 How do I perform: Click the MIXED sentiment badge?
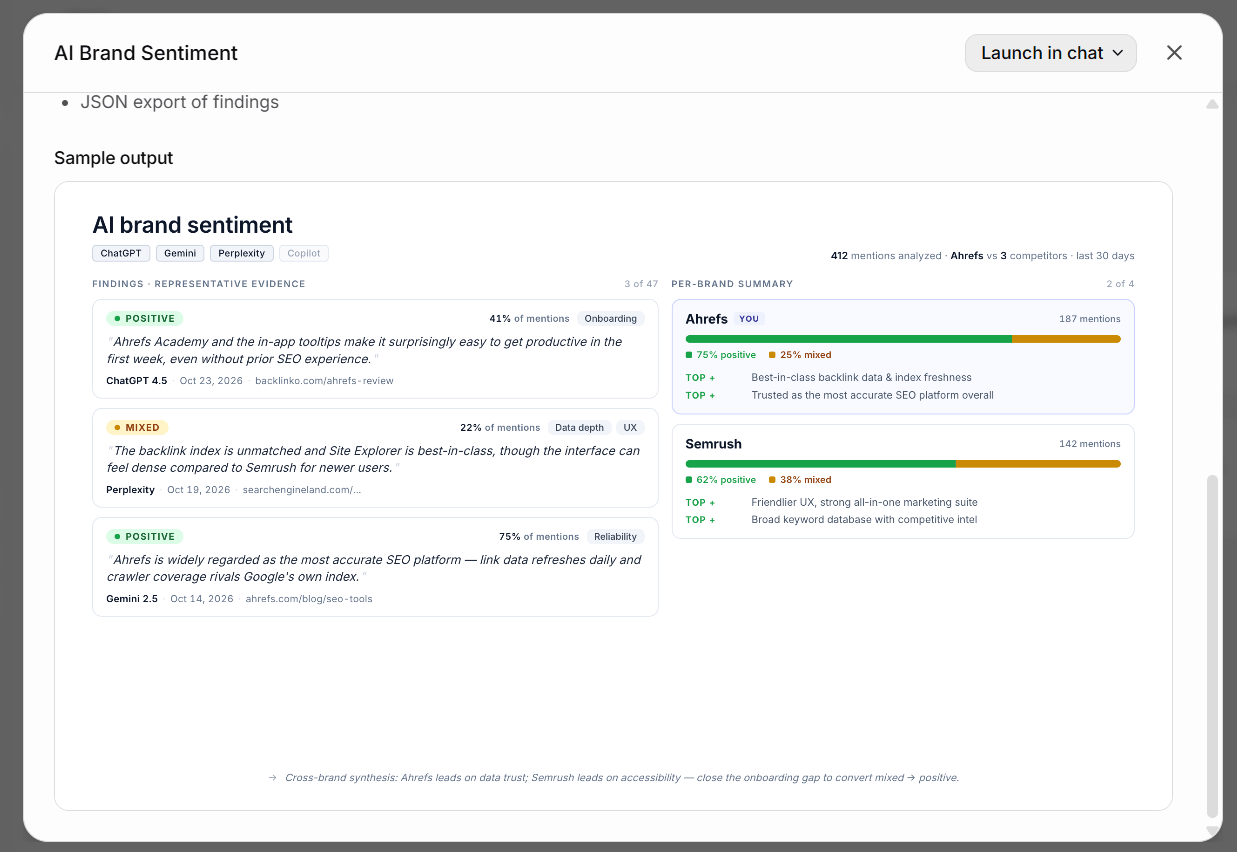[x=136, y=428]
